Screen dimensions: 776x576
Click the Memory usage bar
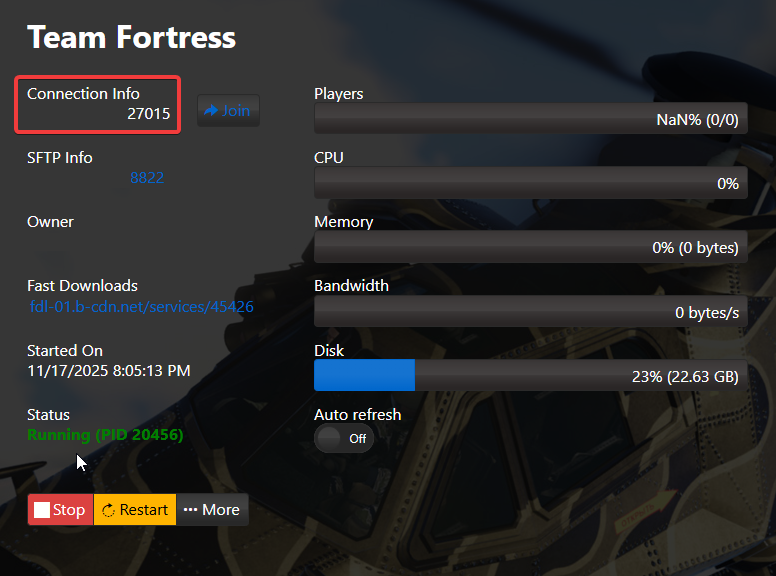[530, 248]
